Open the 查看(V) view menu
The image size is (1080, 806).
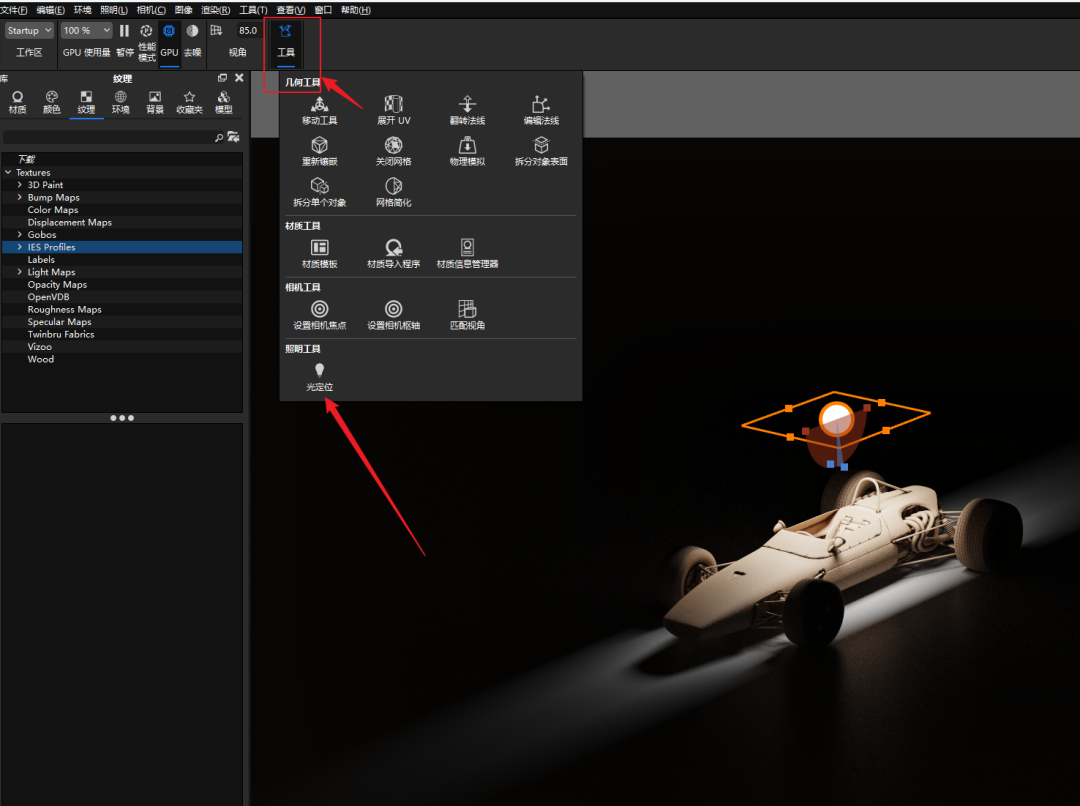291,10
